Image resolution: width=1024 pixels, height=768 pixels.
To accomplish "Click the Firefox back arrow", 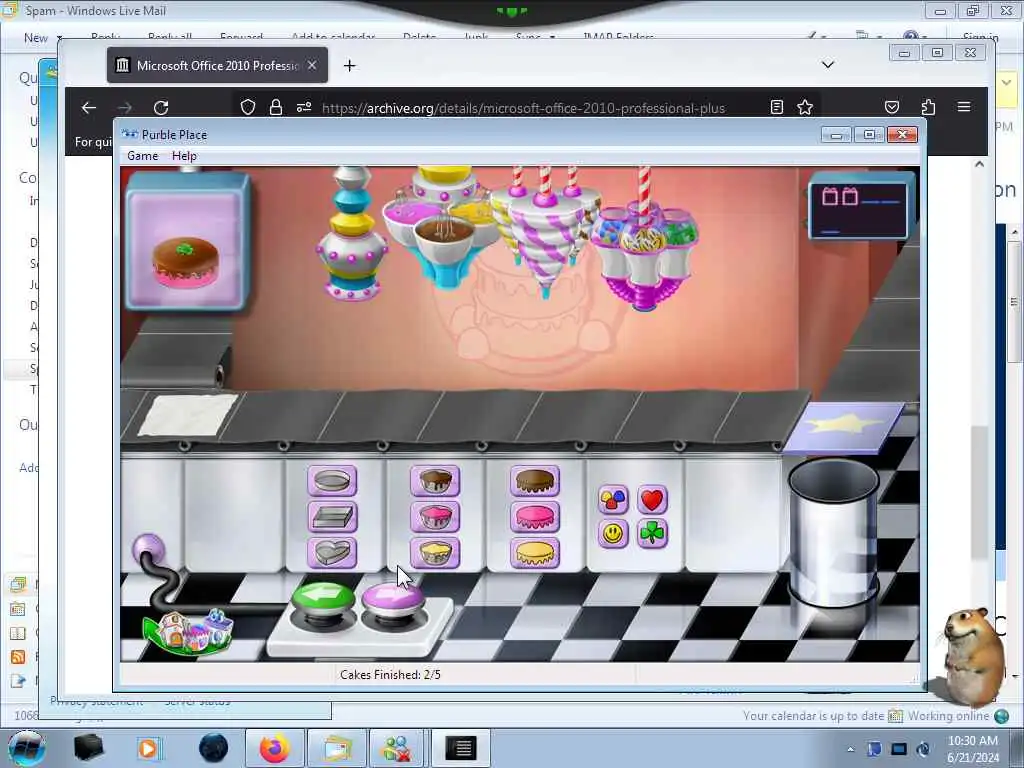I will click(x=89, y=108).
